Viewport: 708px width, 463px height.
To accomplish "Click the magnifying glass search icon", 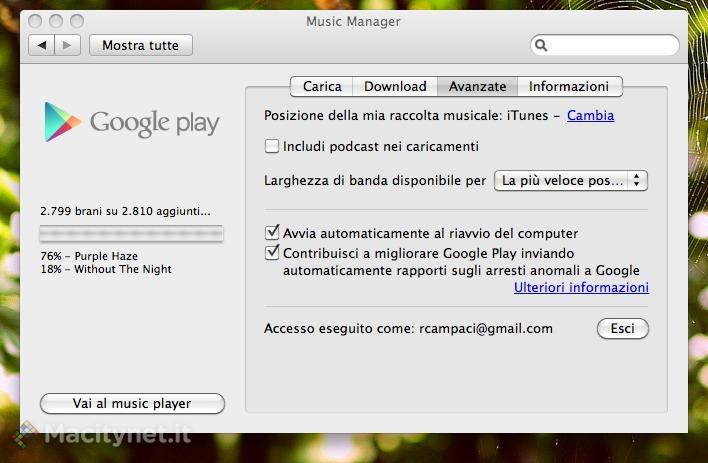I will point(541,45).
